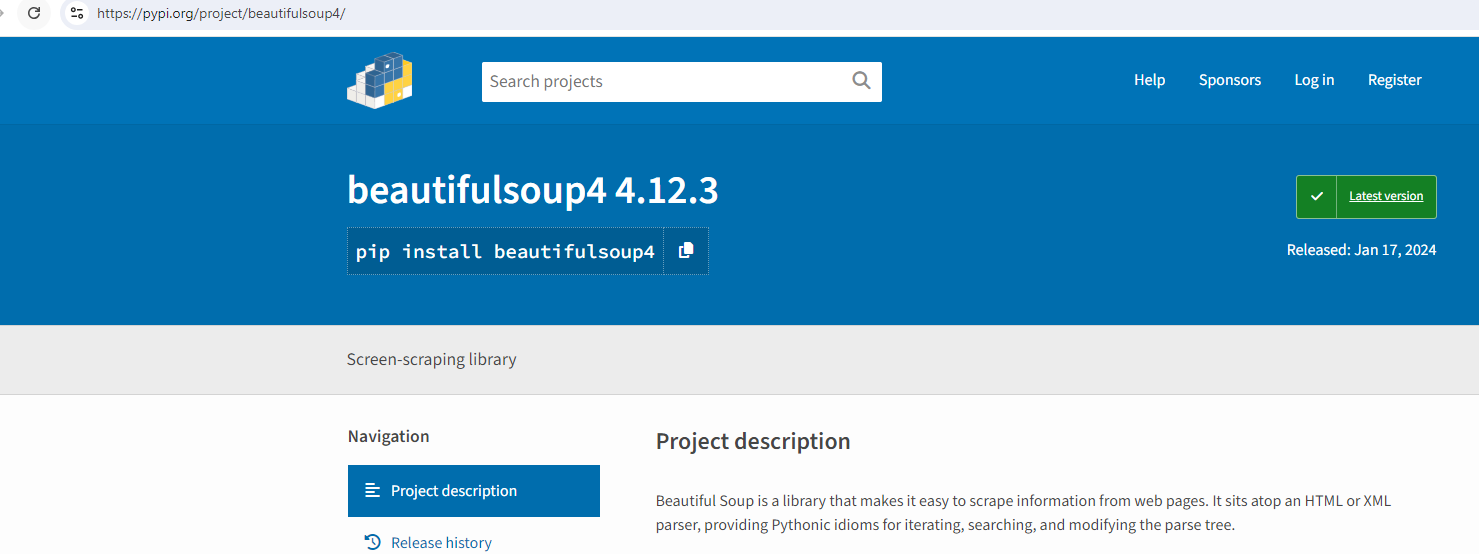Viewport: 1479px width, 554px height.
Task: Click the Navigation sidebar heading
Action: [x=389, y=436]
